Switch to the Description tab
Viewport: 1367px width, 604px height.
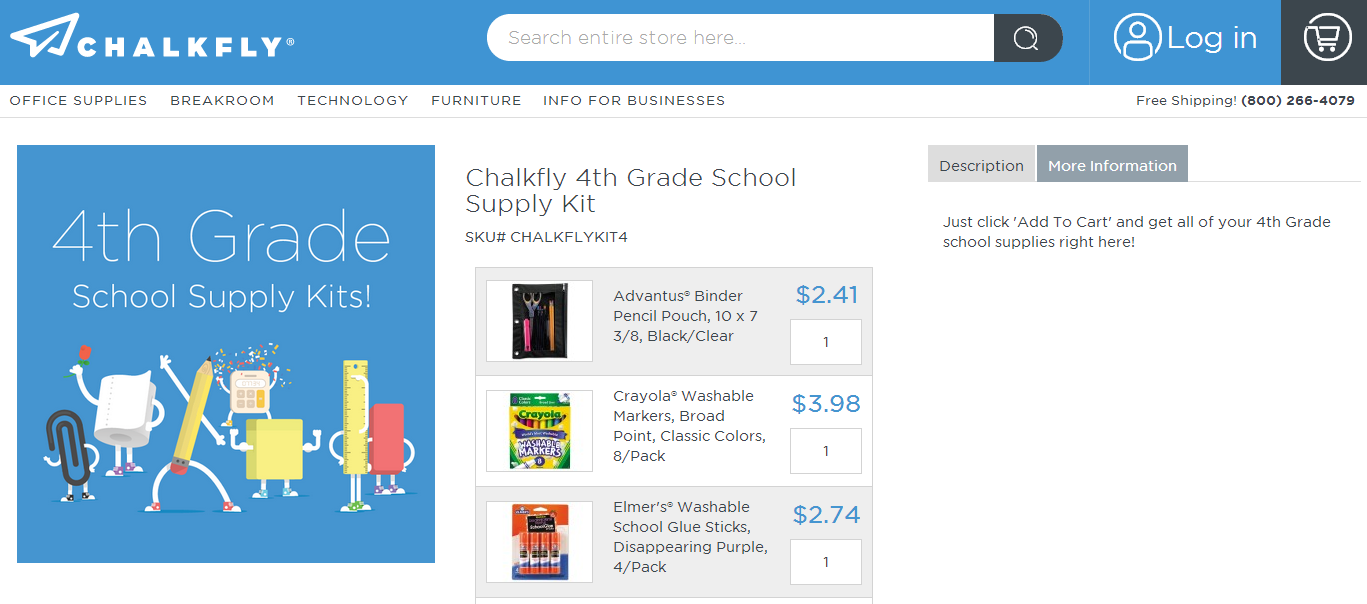pyautogui.click(x=981, y=165)
